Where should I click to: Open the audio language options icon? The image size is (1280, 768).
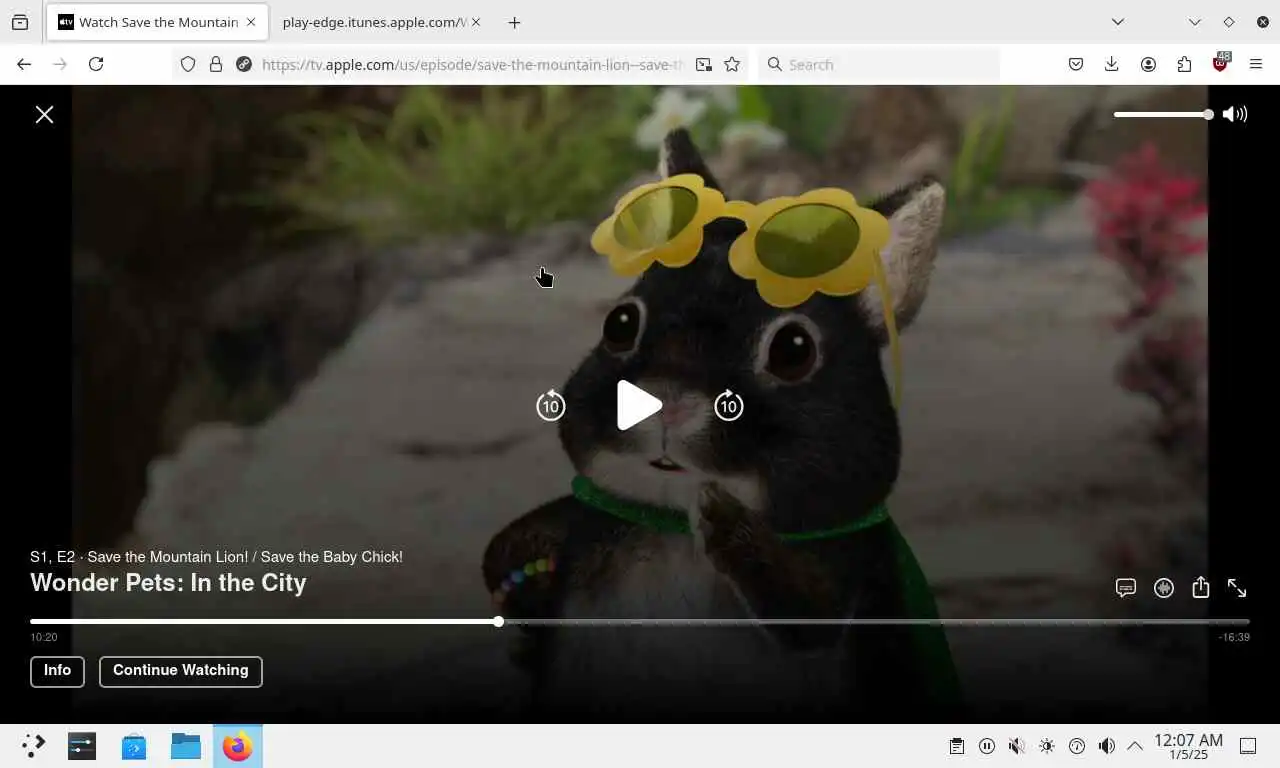1164,588
